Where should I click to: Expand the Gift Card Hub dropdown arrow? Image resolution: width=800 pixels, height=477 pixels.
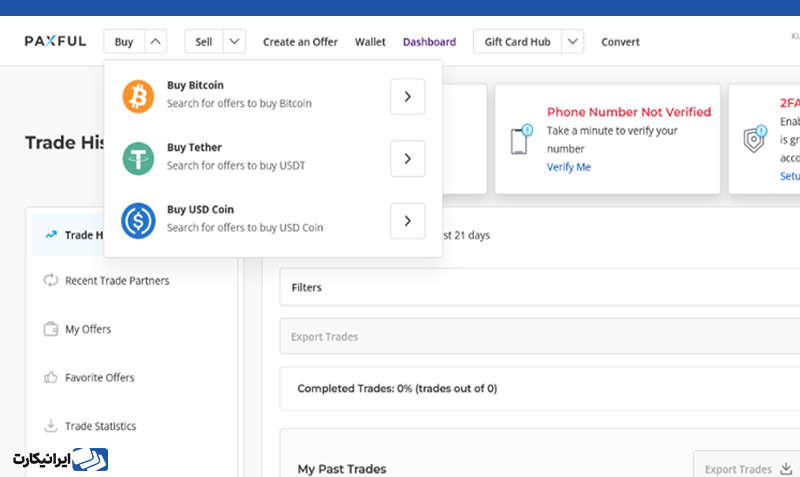(572, 41)
